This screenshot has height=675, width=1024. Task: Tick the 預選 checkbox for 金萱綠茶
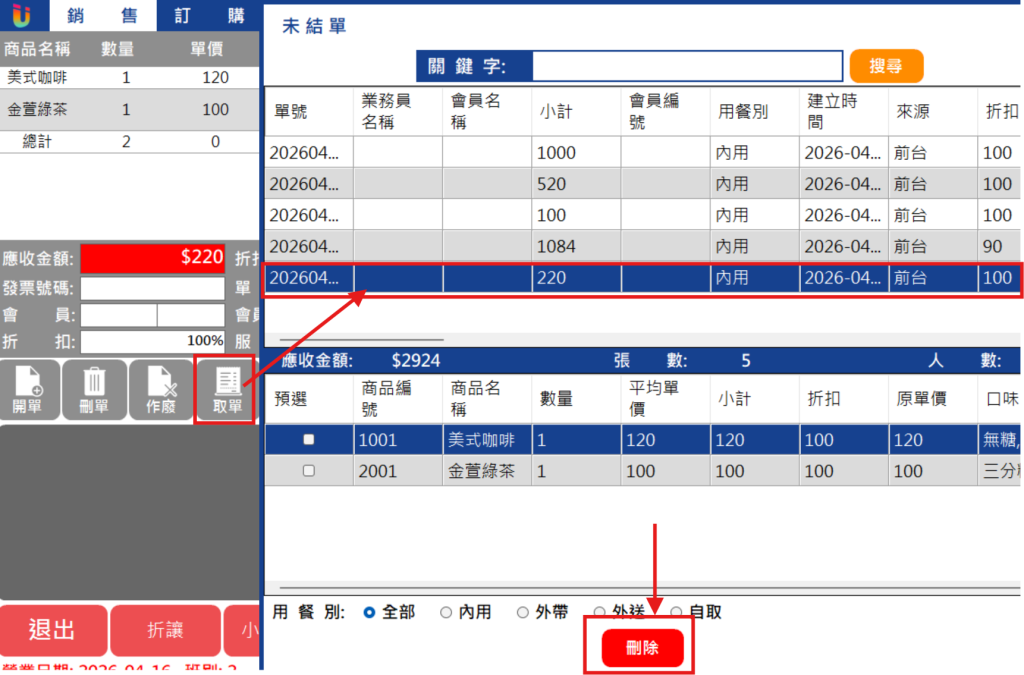[x=309, y=471]
